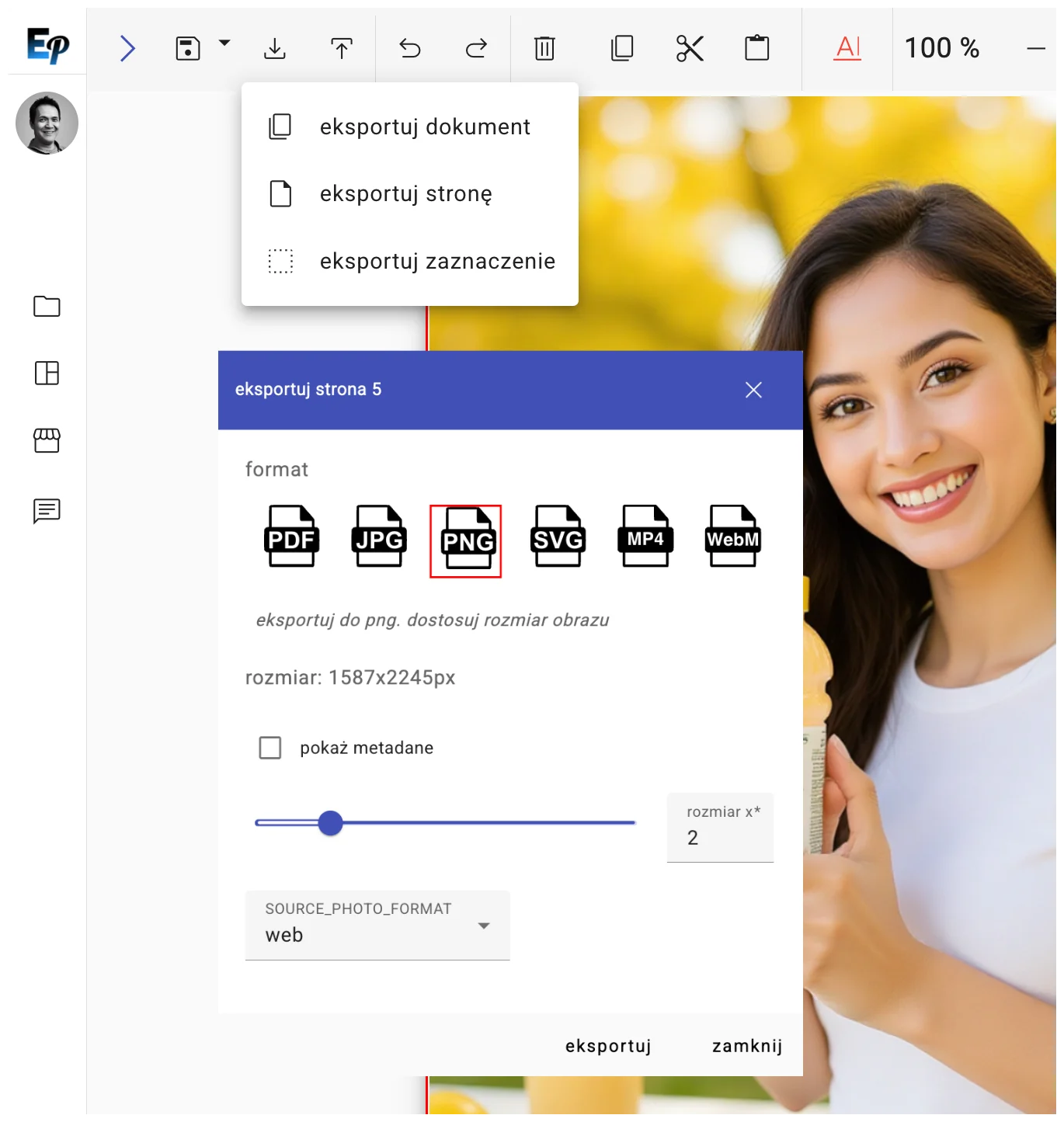Expand the panel with blue chevron
The height and width of the screenshot is (1122, 1064).
click(128, 49)
